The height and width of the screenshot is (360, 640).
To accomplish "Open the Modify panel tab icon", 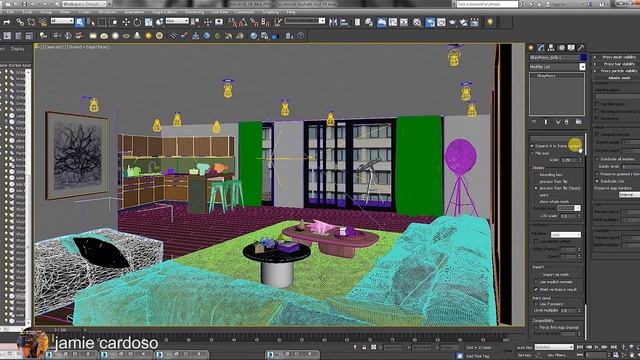I will point(541,48).
